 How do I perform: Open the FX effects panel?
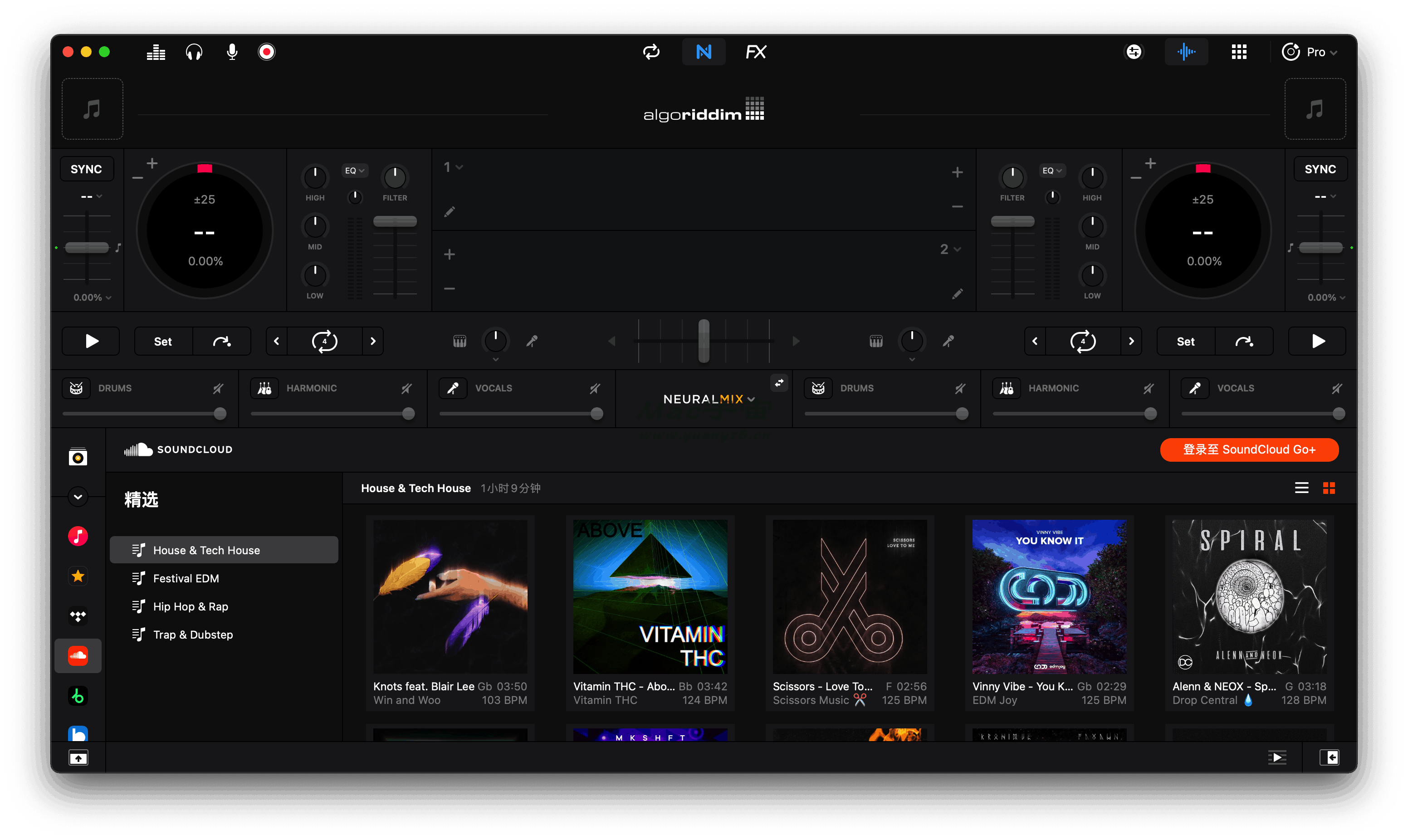pos(756,52)
